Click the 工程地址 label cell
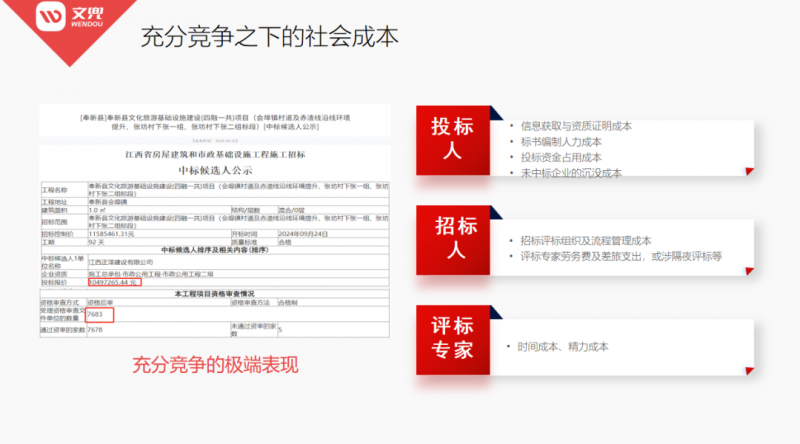Image resolution: width=800 pixels, height=444 pixels. [64, 202]
